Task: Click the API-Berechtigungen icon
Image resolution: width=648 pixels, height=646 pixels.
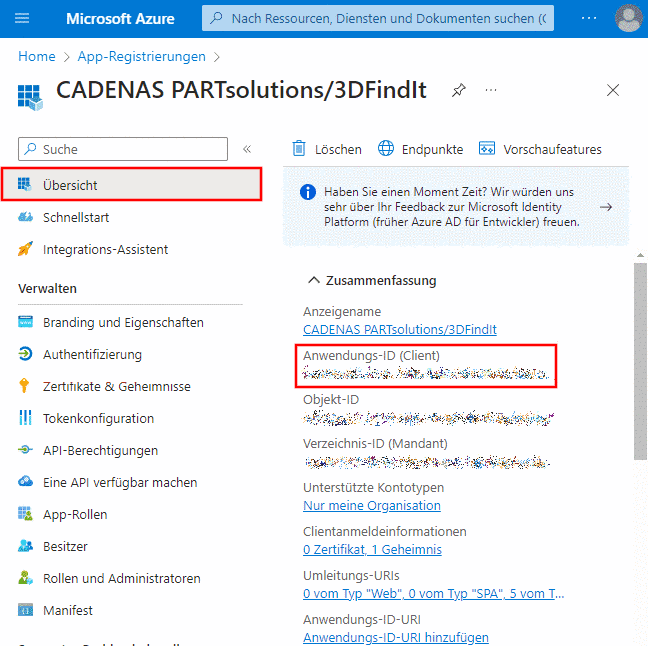Action: 25,449
